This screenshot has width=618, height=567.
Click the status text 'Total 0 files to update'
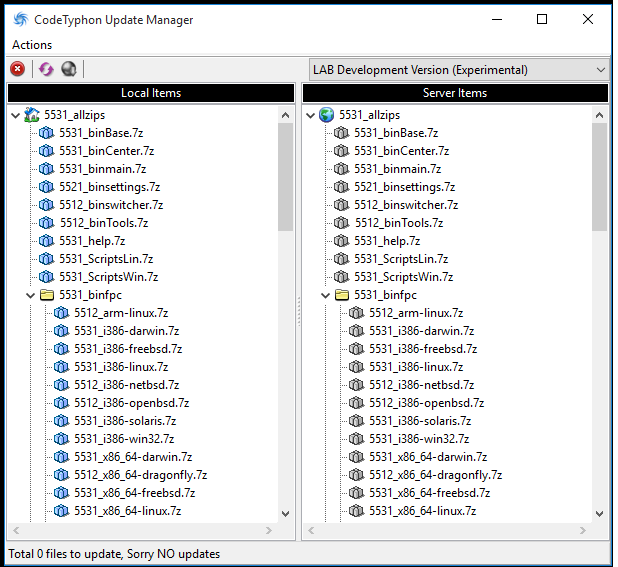pos(65,554)
